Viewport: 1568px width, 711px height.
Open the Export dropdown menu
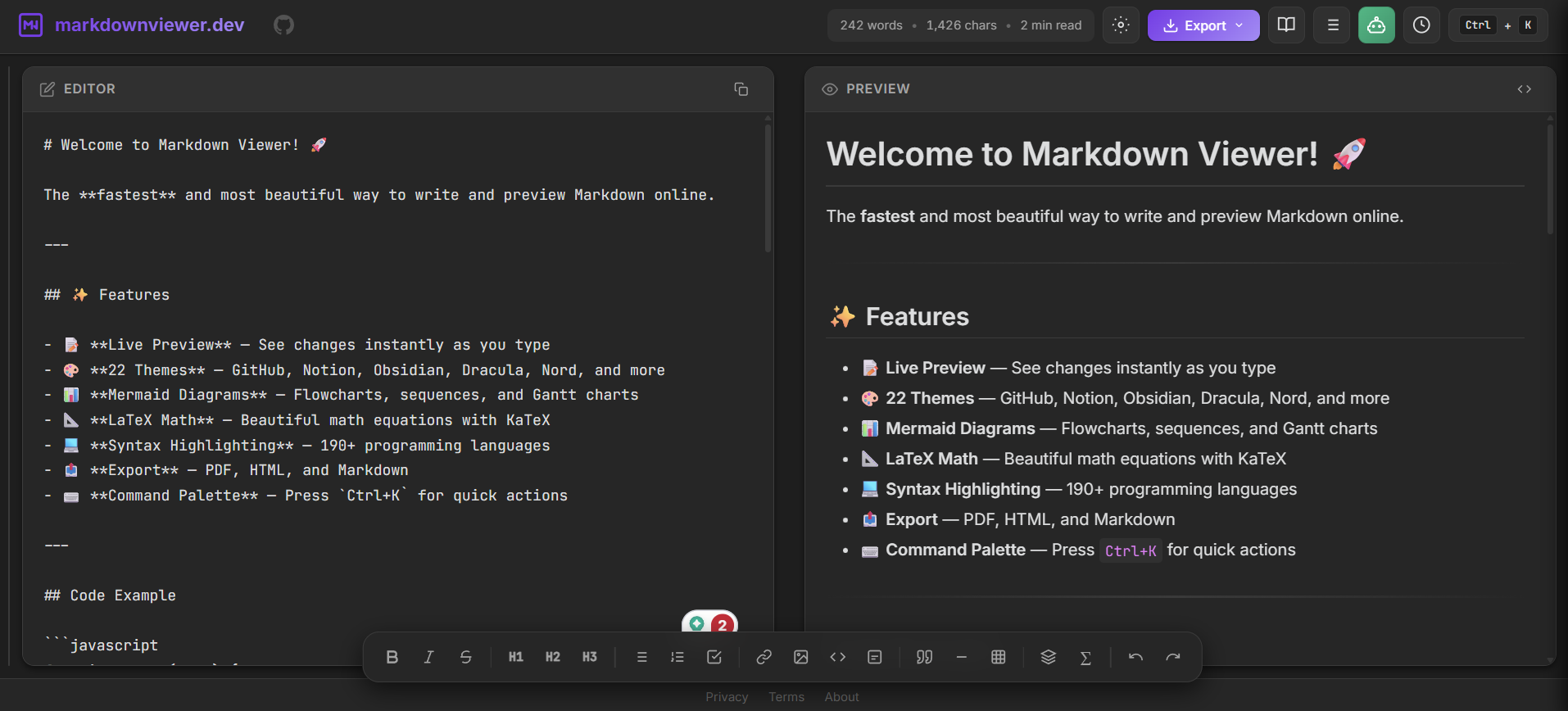(1203, 25)
